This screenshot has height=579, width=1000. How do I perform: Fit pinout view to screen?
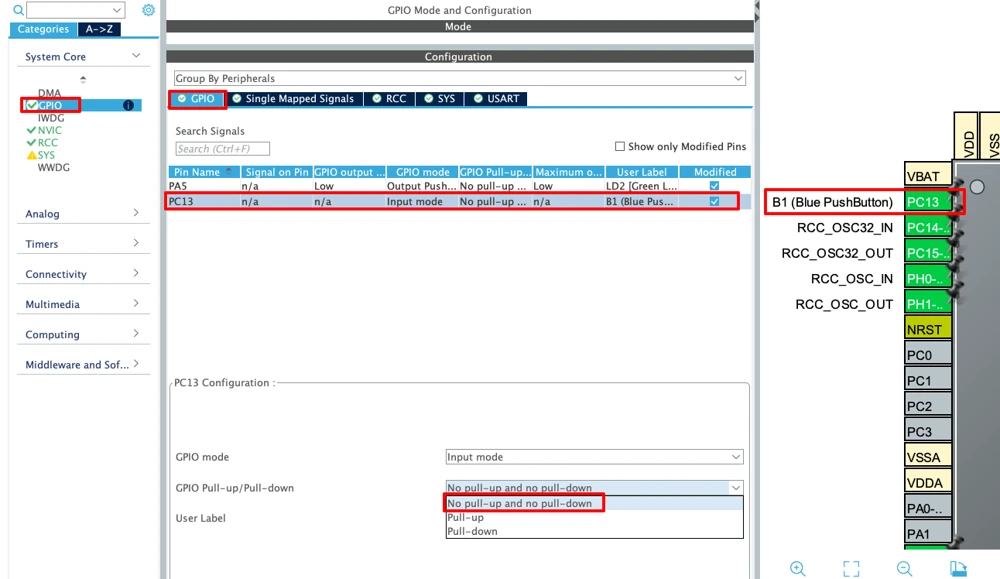pos(851,568)
